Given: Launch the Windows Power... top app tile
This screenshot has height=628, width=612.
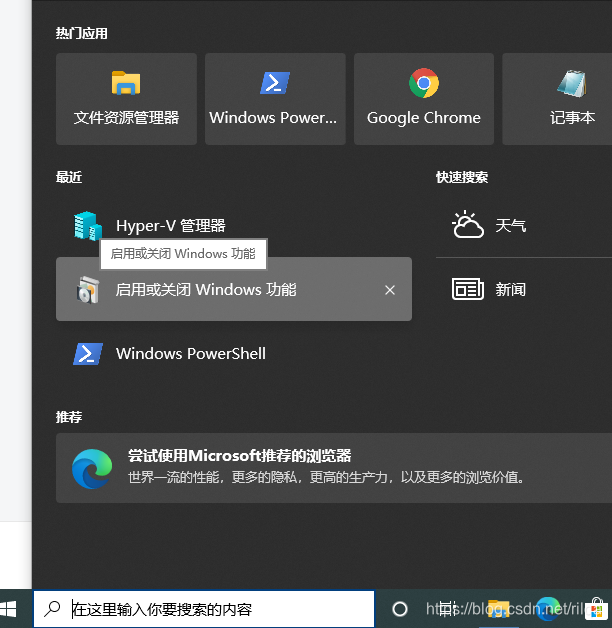Looking at the screenshot, I should pyautogui.click(x=275, y=99).
